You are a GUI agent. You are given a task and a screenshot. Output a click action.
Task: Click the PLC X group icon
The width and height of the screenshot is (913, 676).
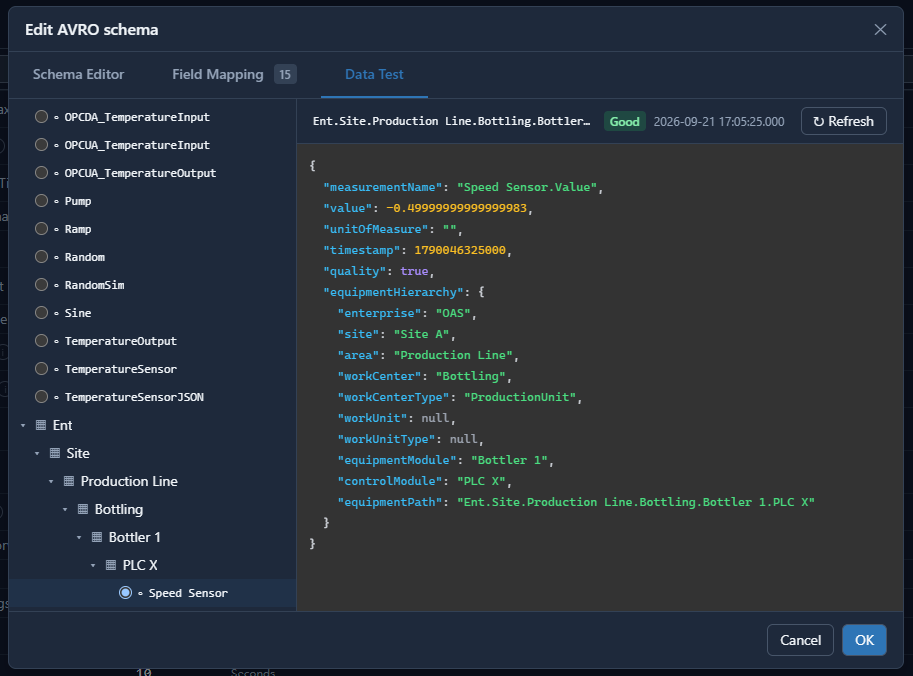[111, 565]
